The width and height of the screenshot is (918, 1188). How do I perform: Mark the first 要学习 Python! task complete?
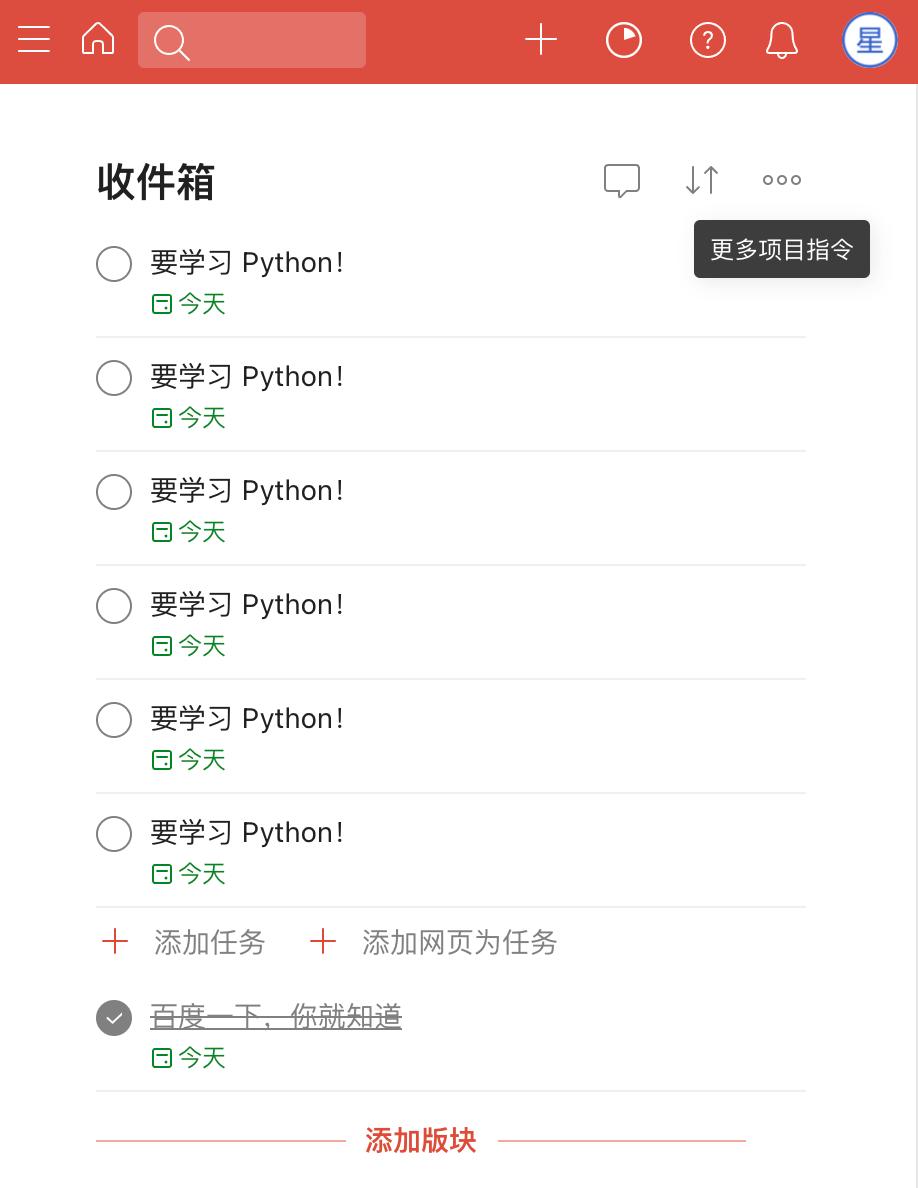pos(114,264)
